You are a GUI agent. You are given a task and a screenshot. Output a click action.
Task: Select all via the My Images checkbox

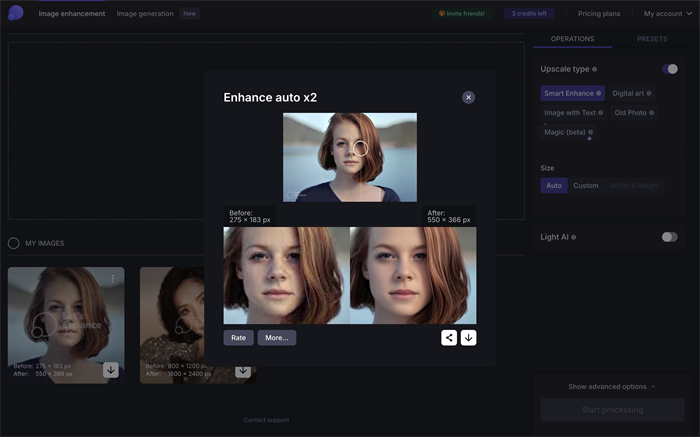(14, 243)
